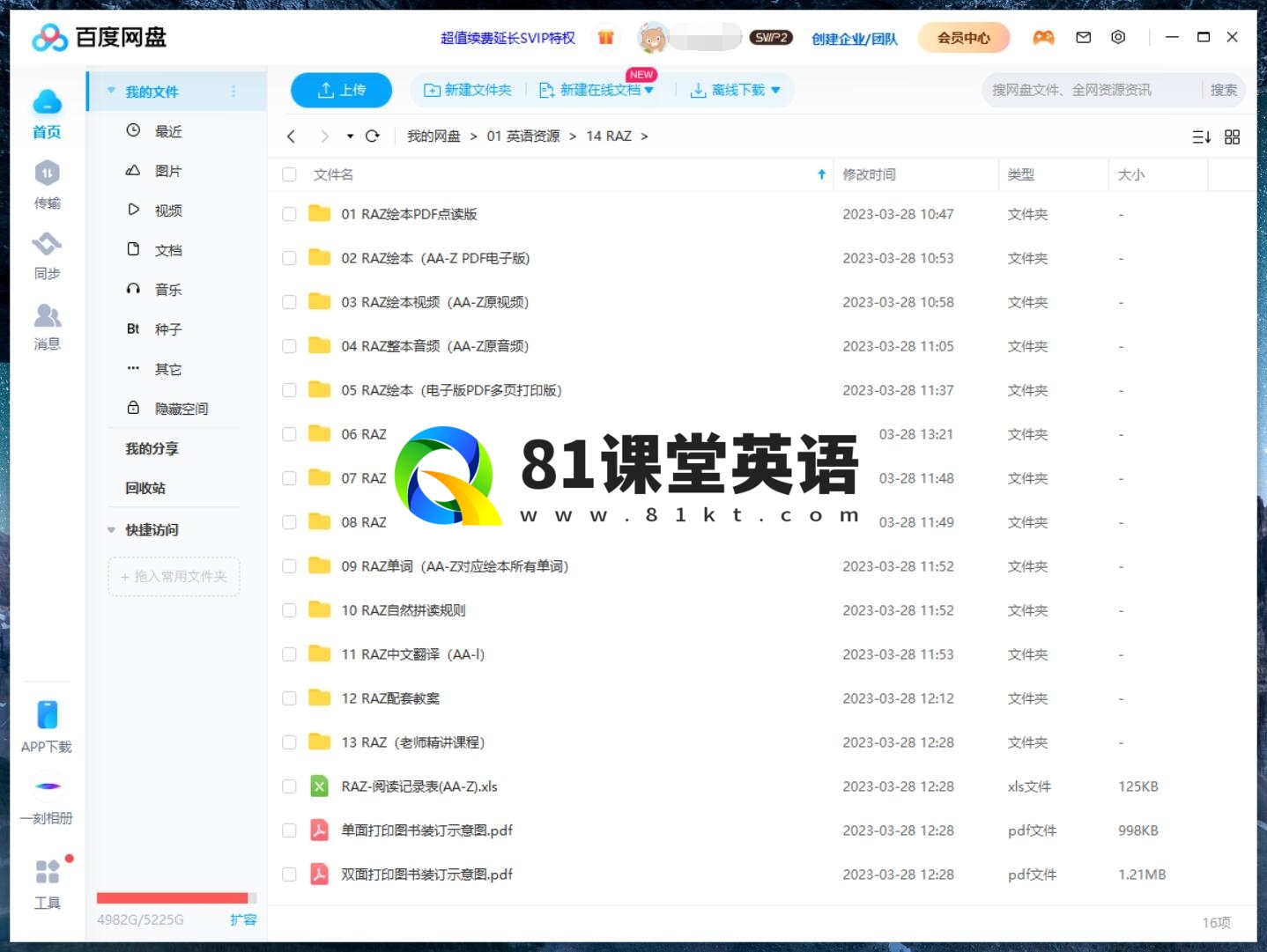Click the APP下载 icon

tap(47, 727)
